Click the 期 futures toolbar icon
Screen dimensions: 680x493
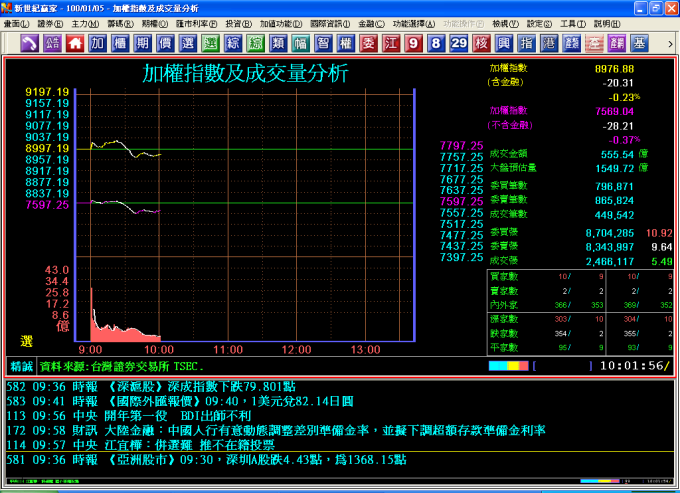point(142,43)
